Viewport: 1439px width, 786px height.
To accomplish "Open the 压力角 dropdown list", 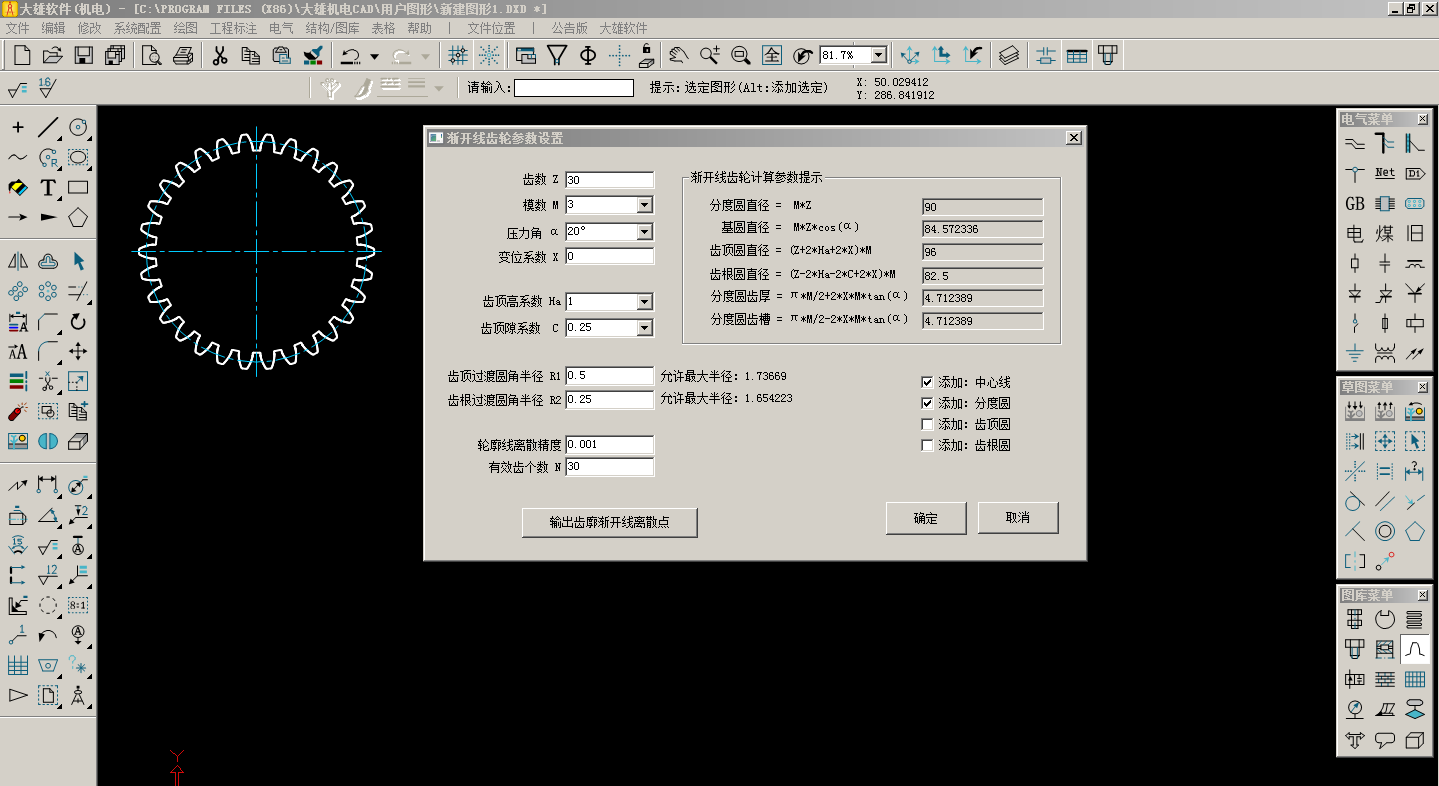I will click(x=646, y=230).
